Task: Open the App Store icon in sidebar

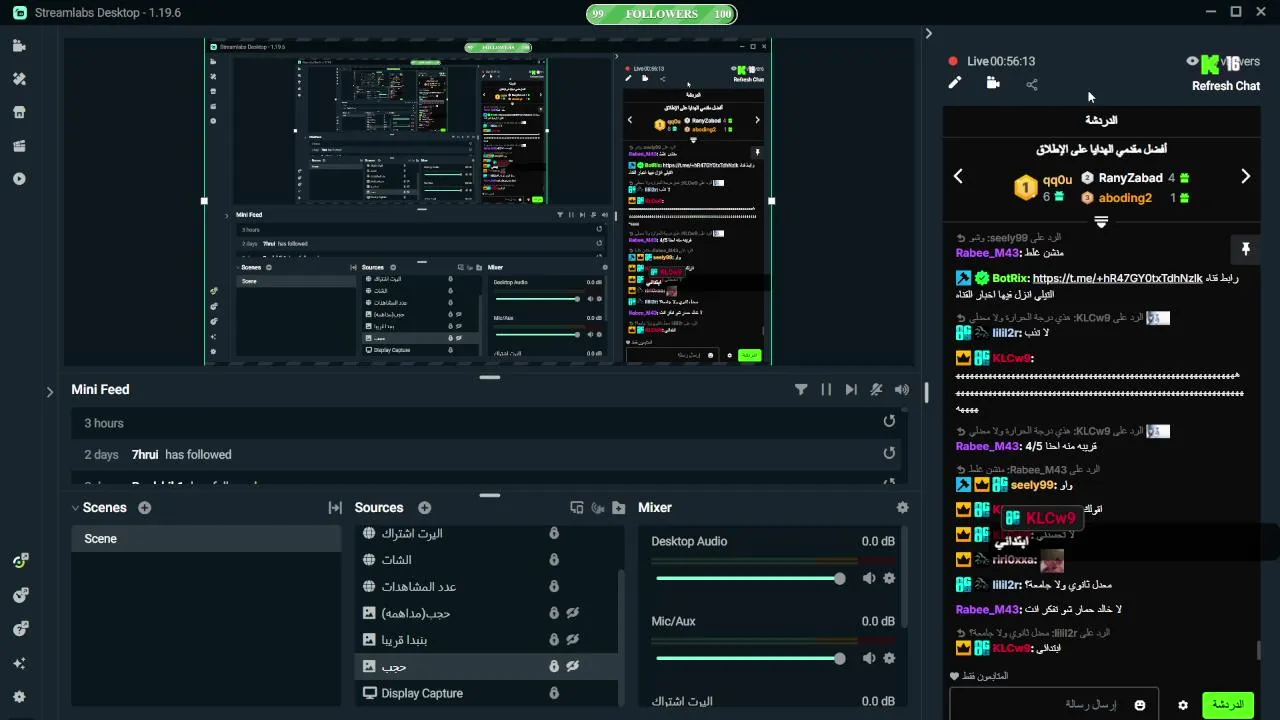Action: pos(19,112)
